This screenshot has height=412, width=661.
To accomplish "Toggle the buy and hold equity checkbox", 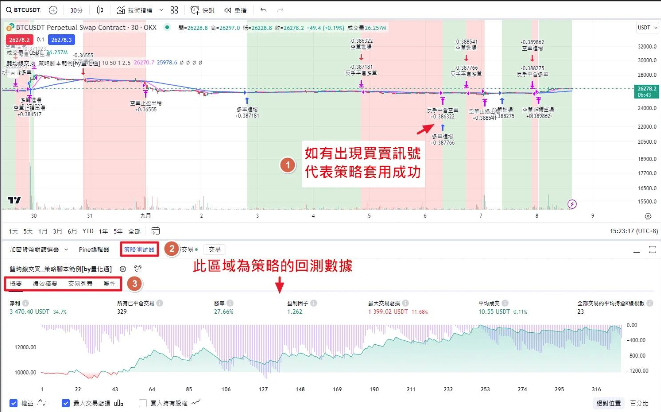I will pyautogui.click(x=143, y=403).
